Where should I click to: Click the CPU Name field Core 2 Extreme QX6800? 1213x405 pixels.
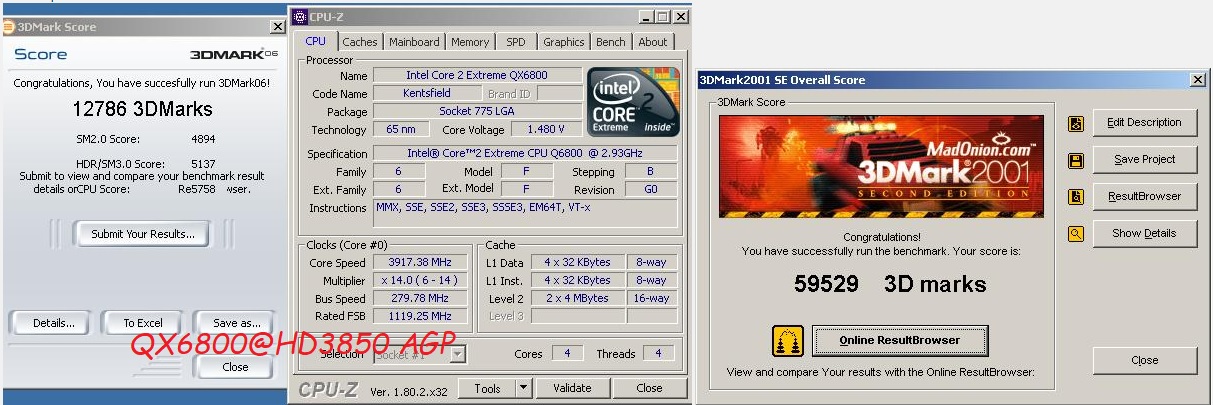tap(477, 75)
